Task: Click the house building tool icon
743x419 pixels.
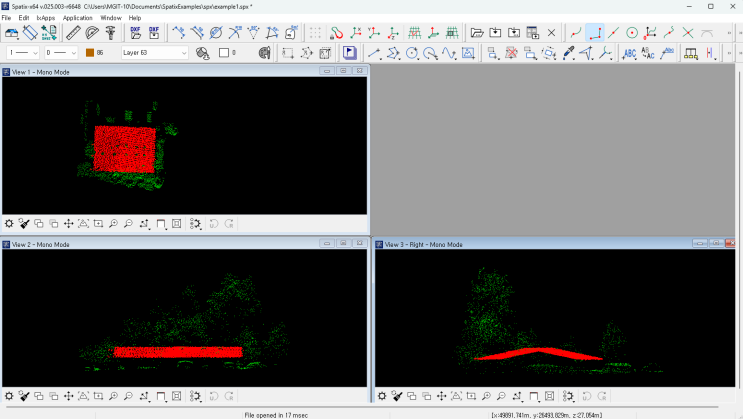Action: tap(11, 33)
